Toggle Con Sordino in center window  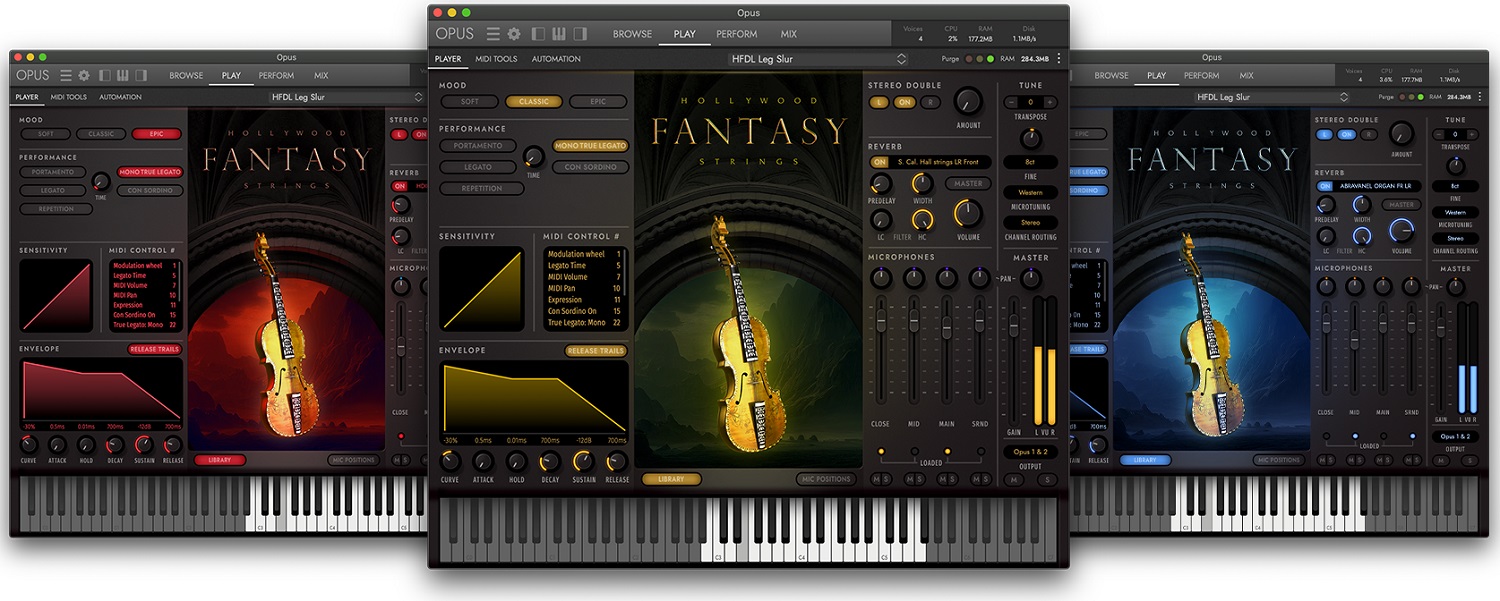coord(590,167)
